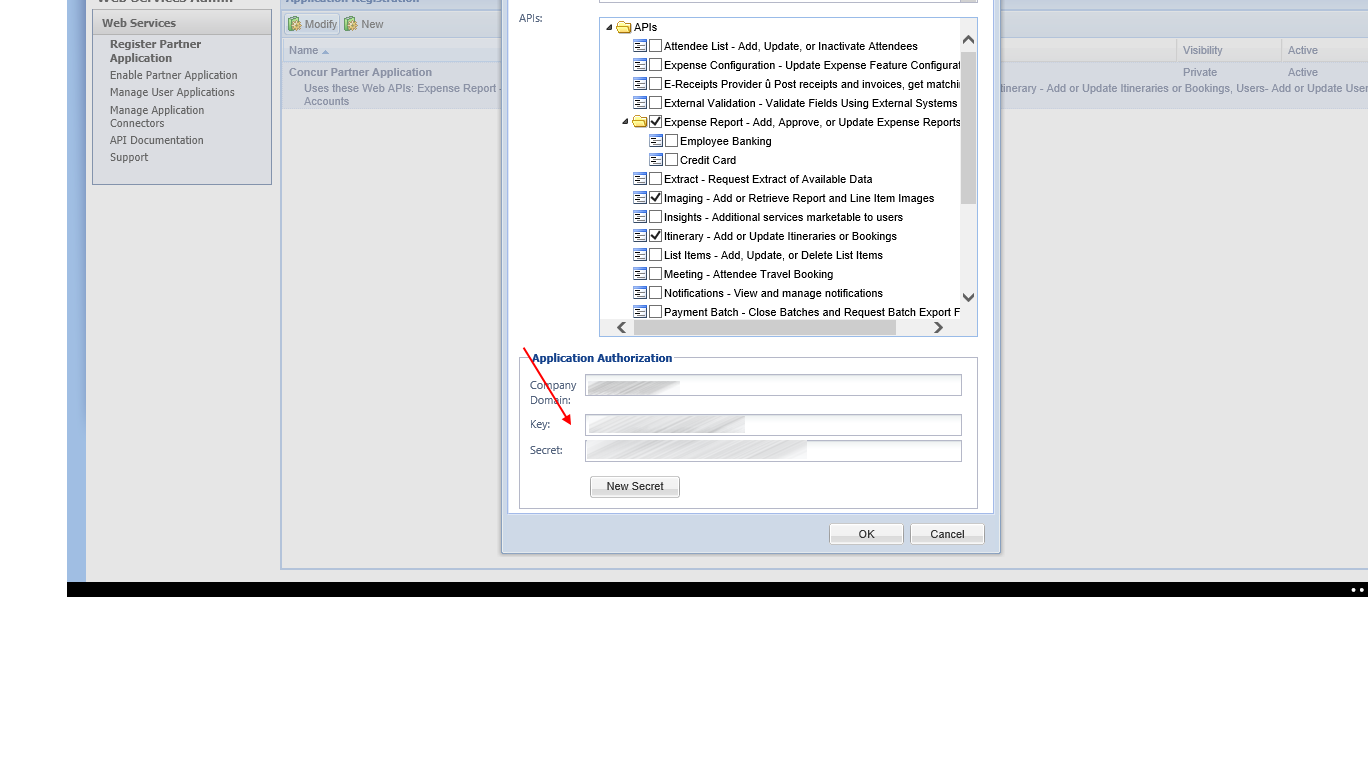Click the Web Services panel header
The height and width of the screenshot is (768, 1368).
182,23
